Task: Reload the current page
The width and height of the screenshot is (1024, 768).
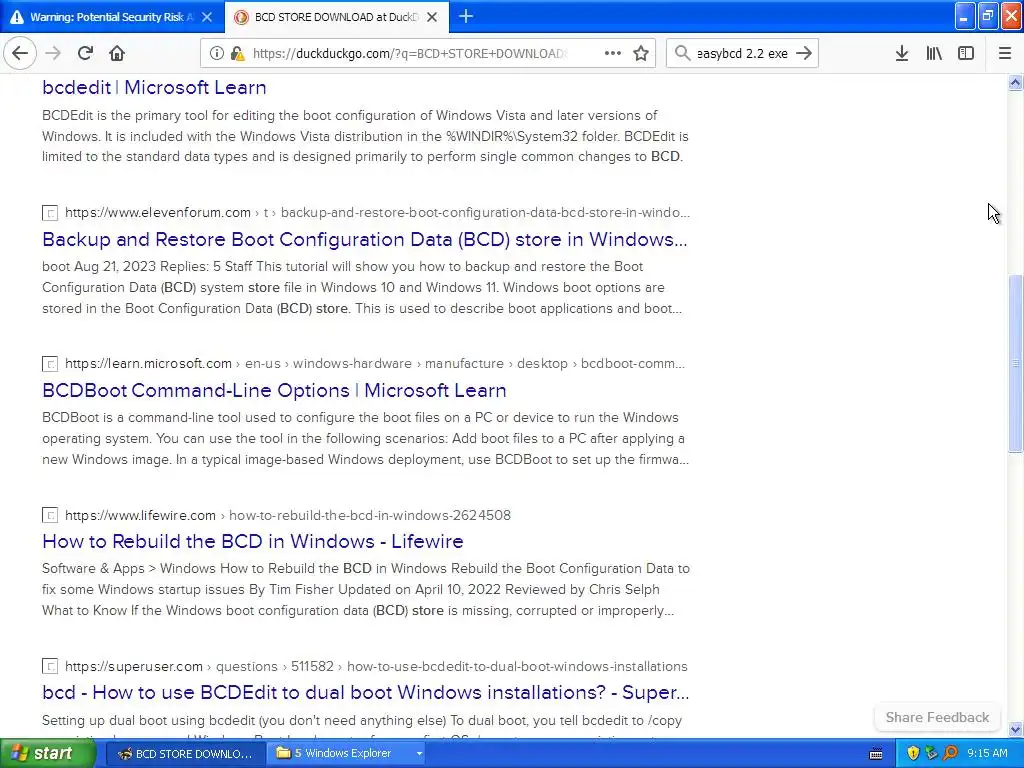Action: pyautogui.click(x=85, y=53)
